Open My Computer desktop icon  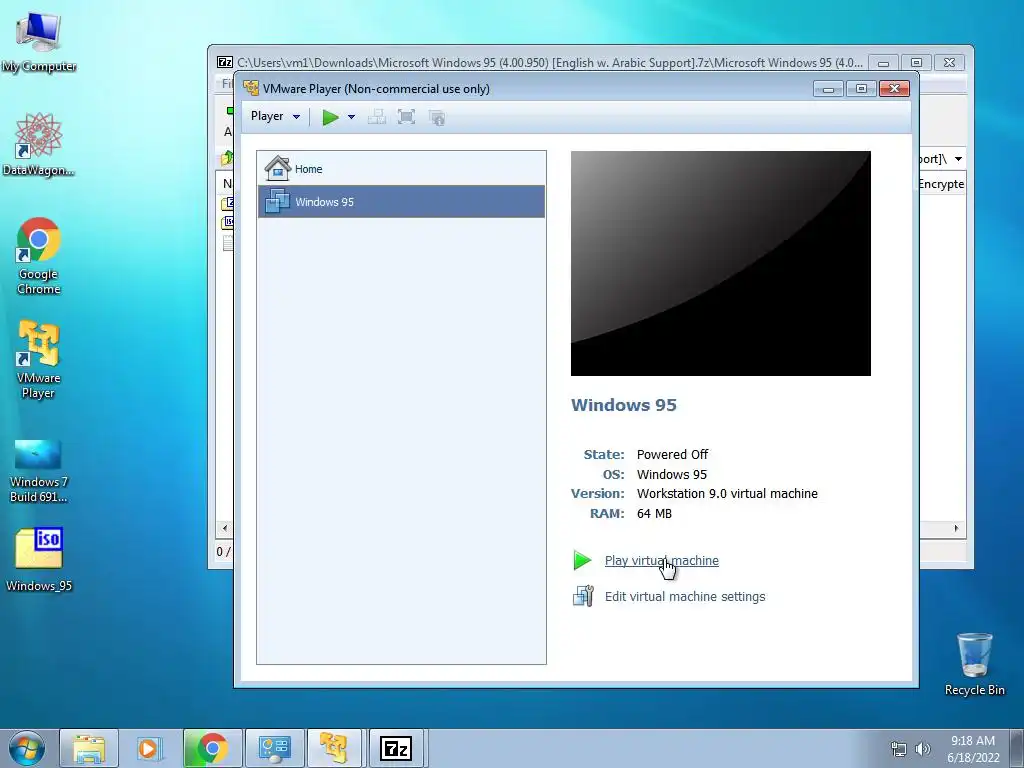[39, 42]
